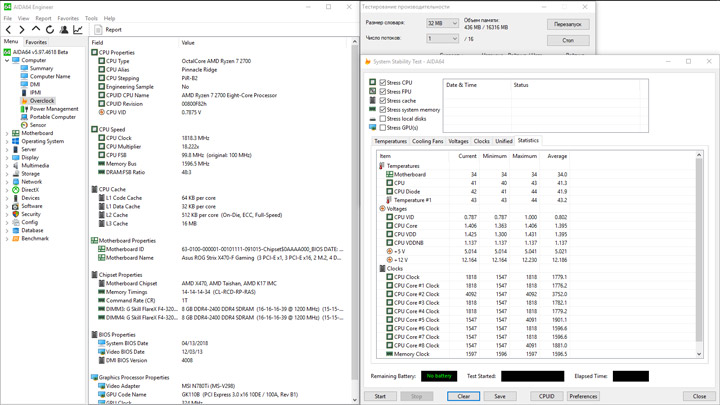This screenshot has width=720, height=405.
Task: Toggle the Stress cache checkbox
Action: point(382,101)
